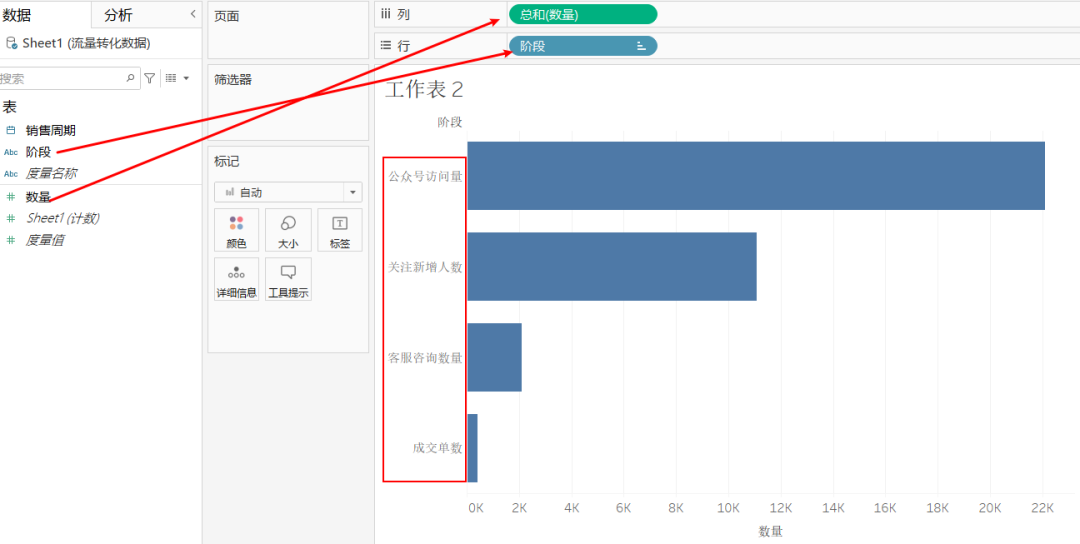Image resolution: width=1080 pixels, height=544 pixels.
Task: Open the 详细信息 (Detail) marks card
Action: (x=236, y=280)
